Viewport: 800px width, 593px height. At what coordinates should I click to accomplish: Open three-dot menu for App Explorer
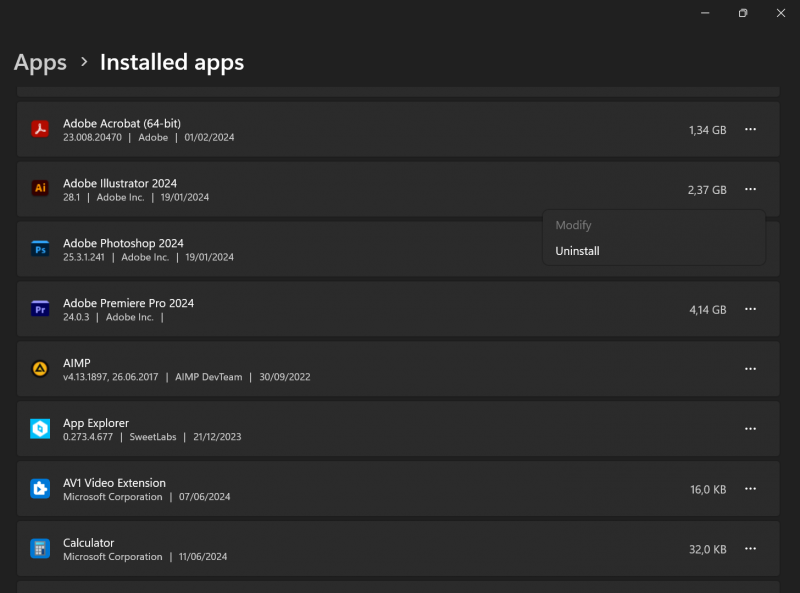coord(750,429)
